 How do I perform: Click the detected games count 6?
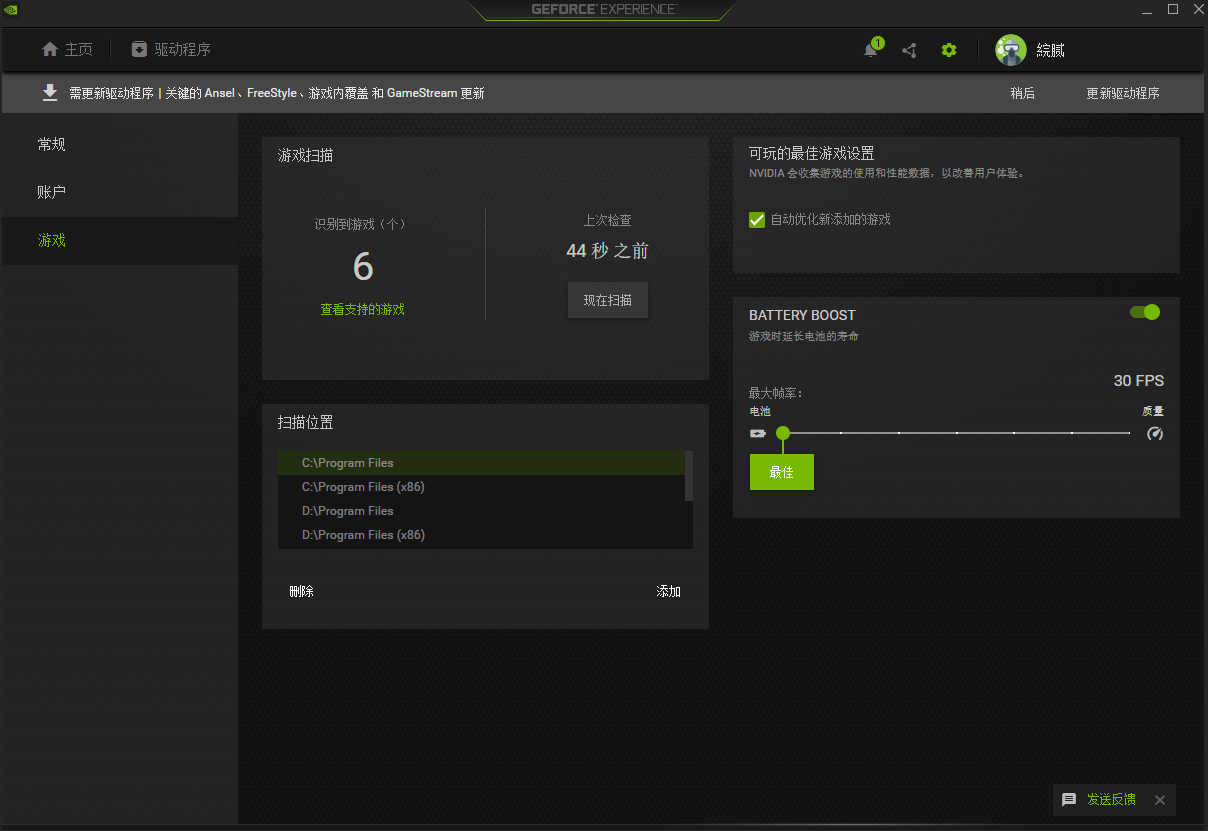pos(363,267)
